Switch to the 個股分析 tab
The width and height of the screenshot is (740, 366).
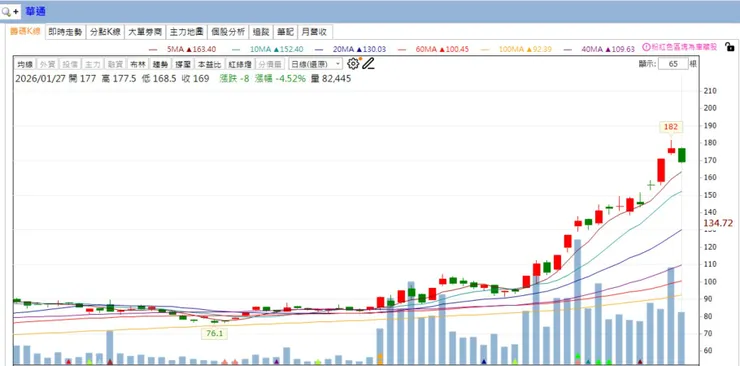[x=228, y=32]
